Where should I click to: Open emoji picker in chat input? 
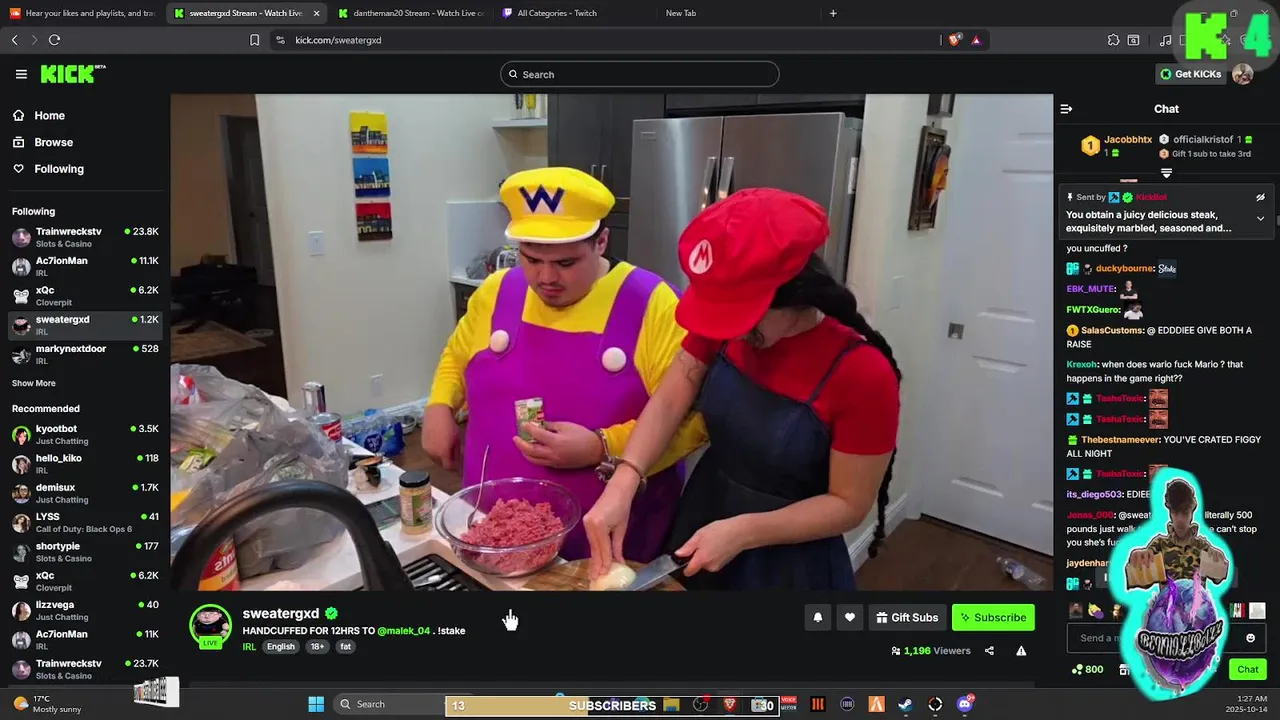[1250, 638]
